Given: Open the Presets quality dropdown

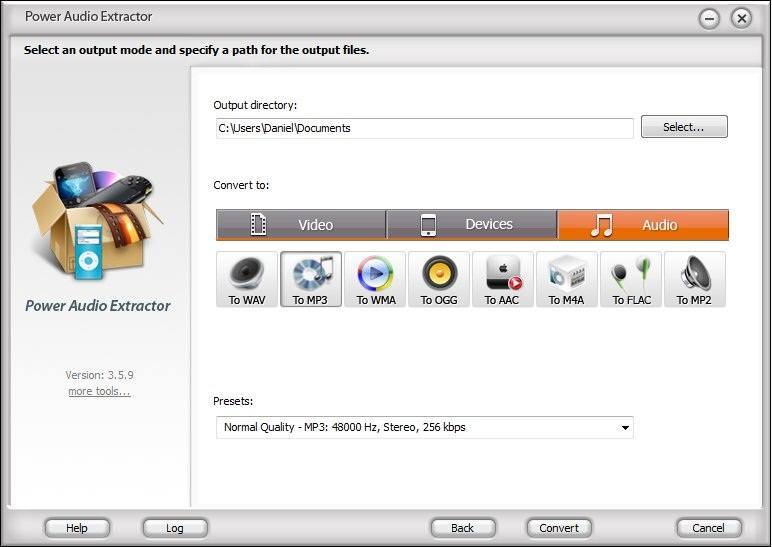Looking at the screenshot, I should (424, 427).
